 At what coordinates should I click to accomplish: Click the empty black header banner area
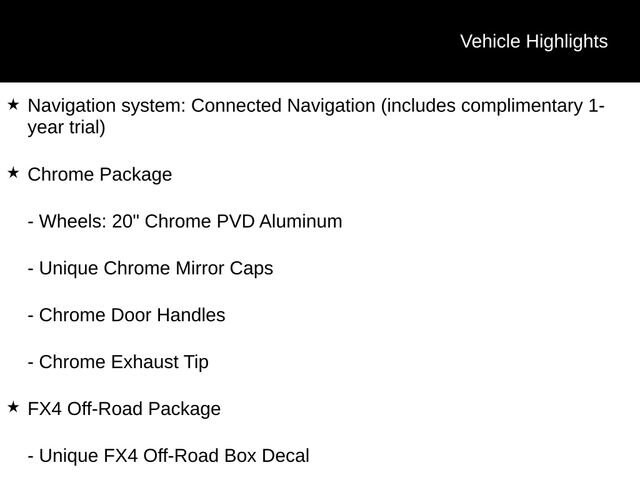[200, 40]
